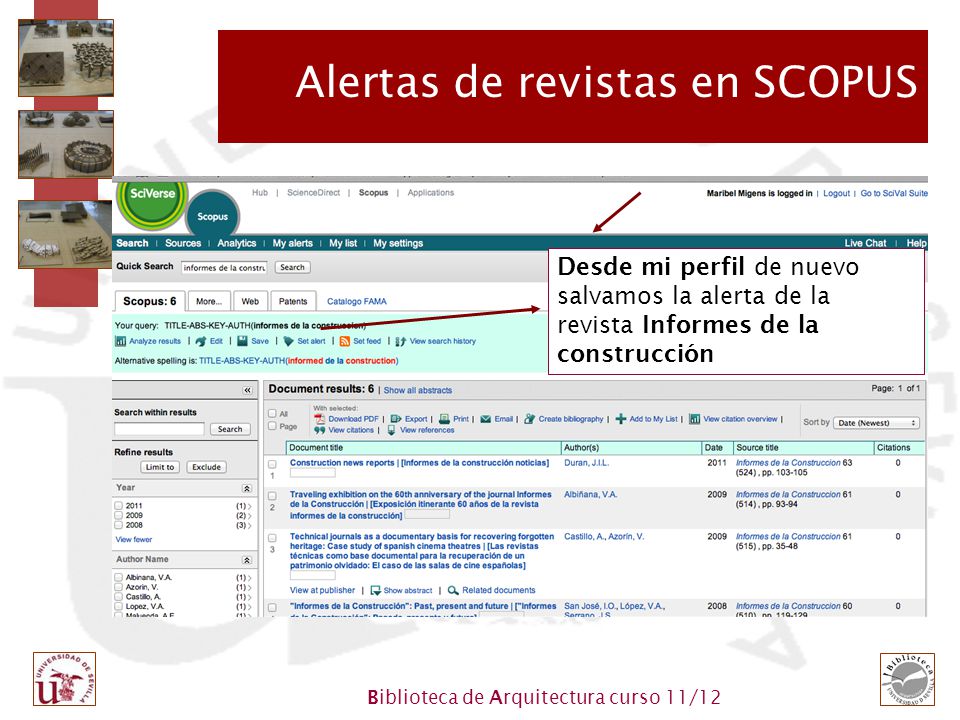Click the Show abstract icon
The image size is (960, 720).
[376, 590]
